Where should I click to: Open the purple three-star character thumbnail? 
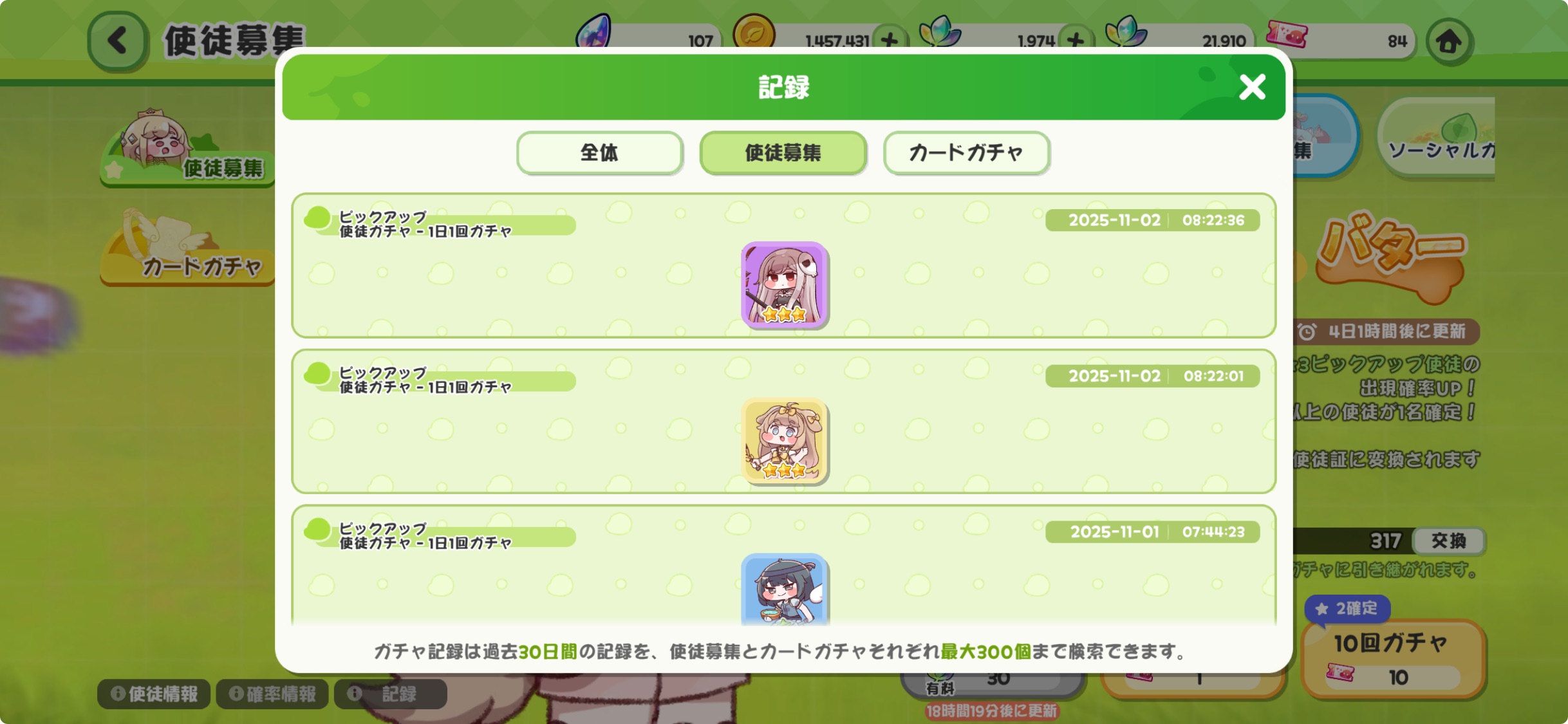coord(784,284)
